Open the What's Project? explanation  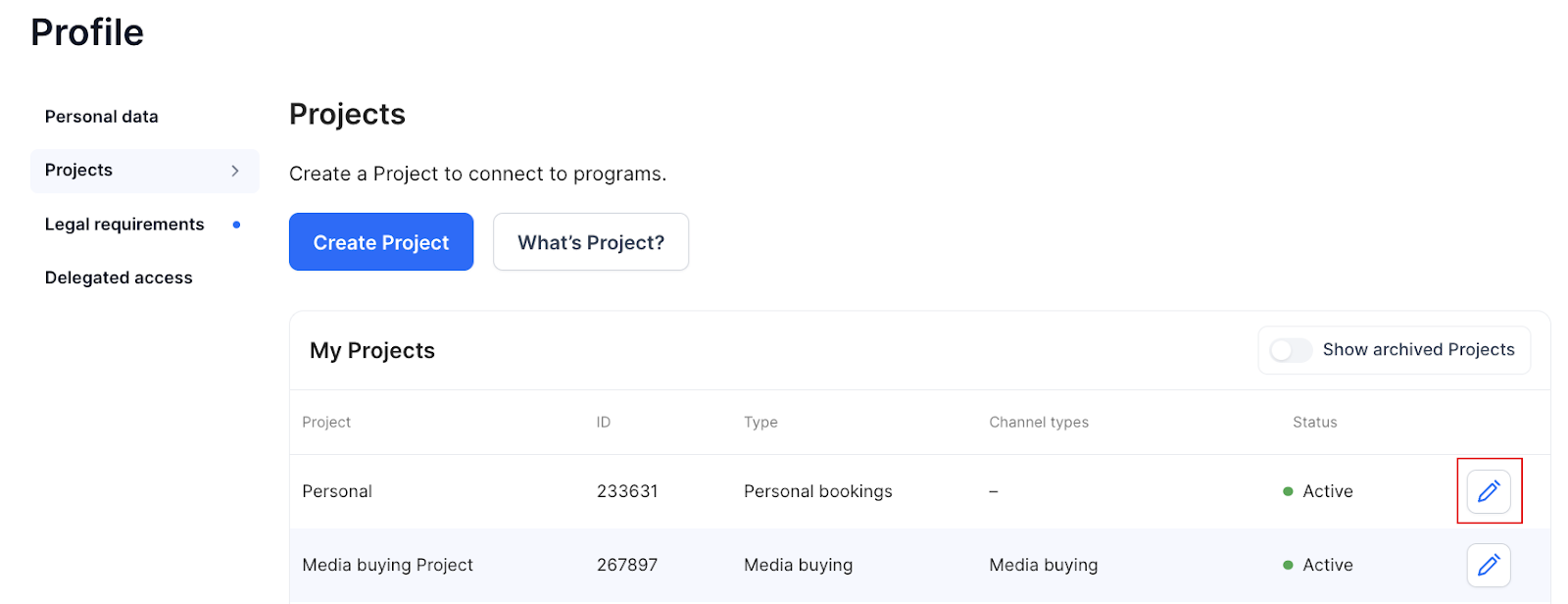coord(591,242)
